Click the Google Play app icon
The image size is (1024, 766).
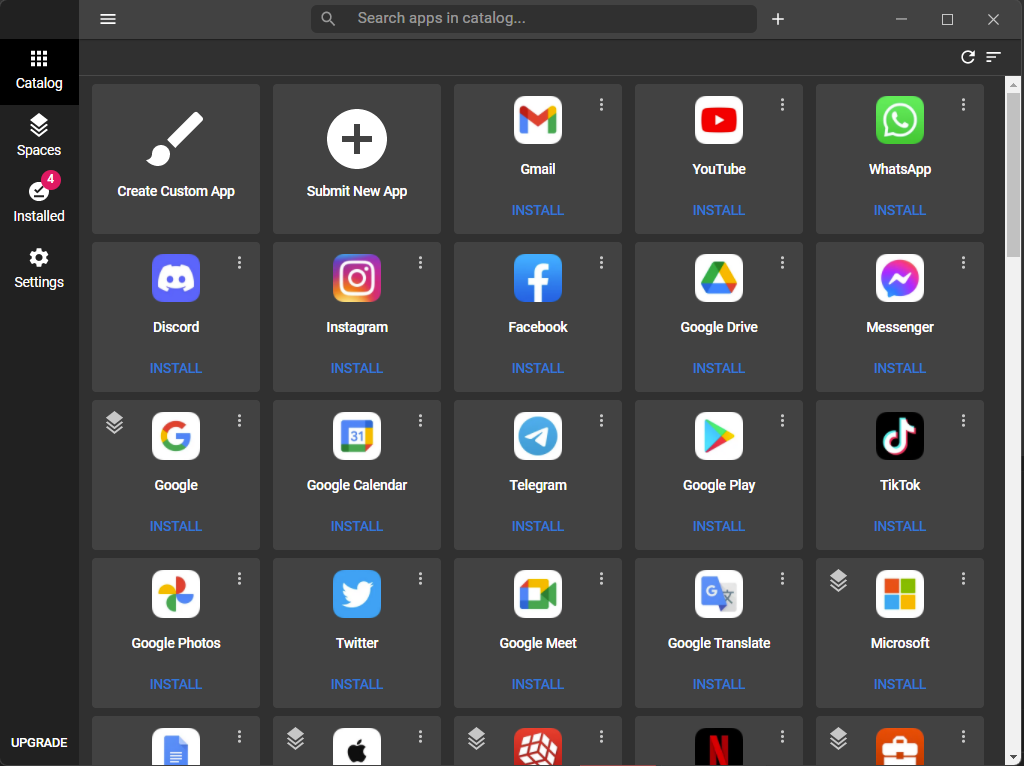718,436
